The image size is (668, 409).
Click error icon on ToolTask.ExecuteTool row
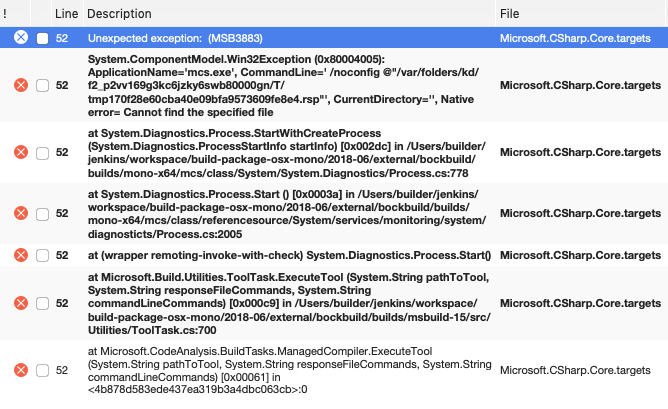(x=21, y=303)
